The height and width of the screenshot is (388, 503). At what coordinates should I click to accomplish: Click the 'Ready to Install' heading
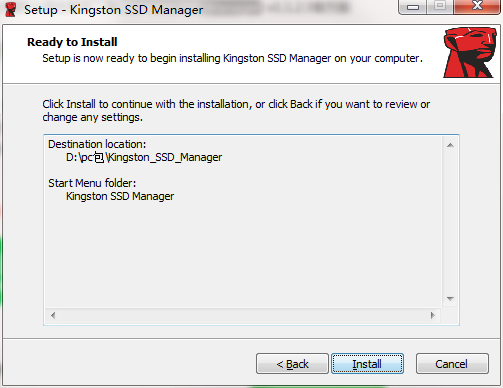[72, 42]
